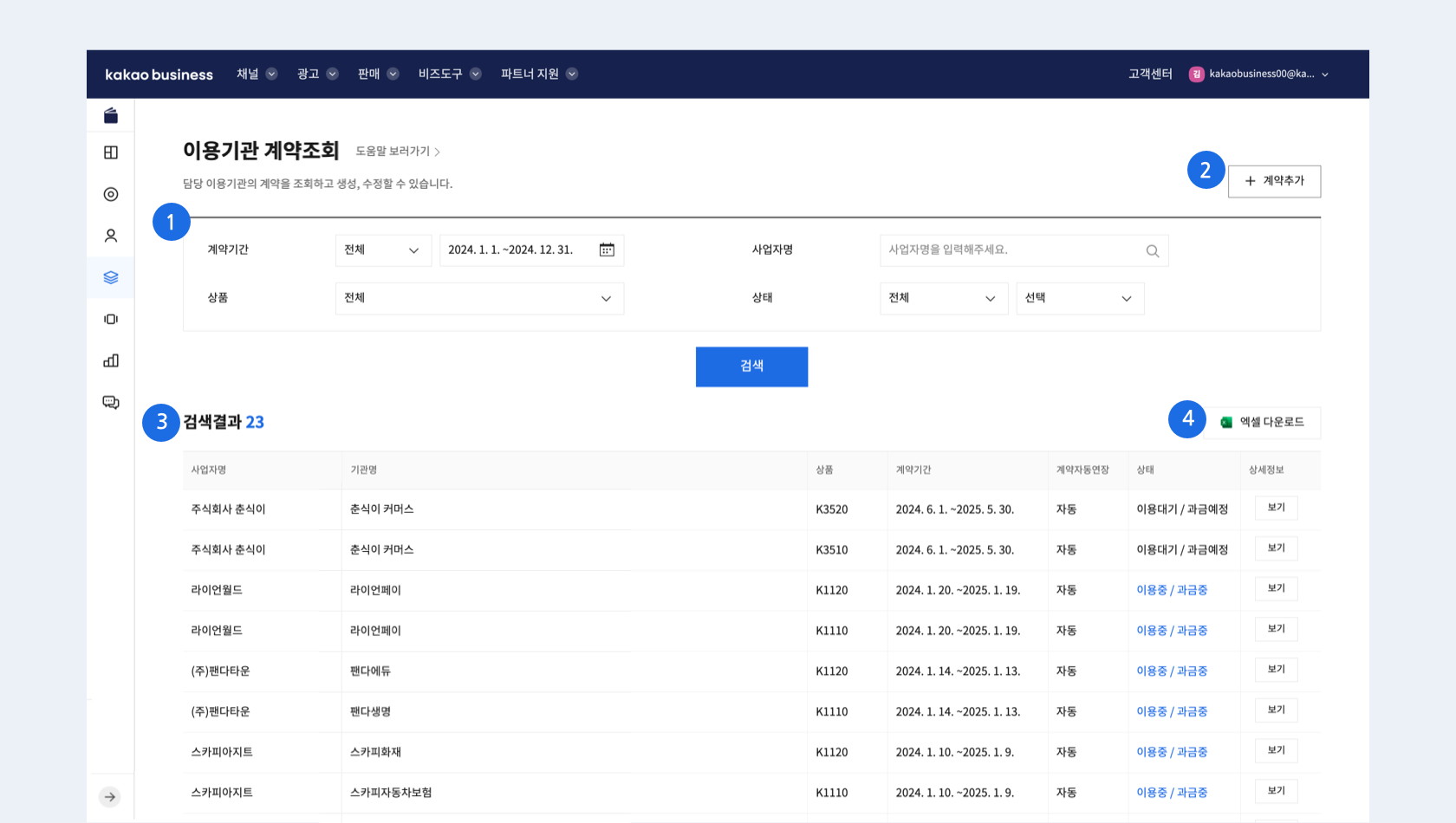Open the bar chart statistics sidebar icon
1456x823 pixels.
pyautogui.click(x=111, y=360)
